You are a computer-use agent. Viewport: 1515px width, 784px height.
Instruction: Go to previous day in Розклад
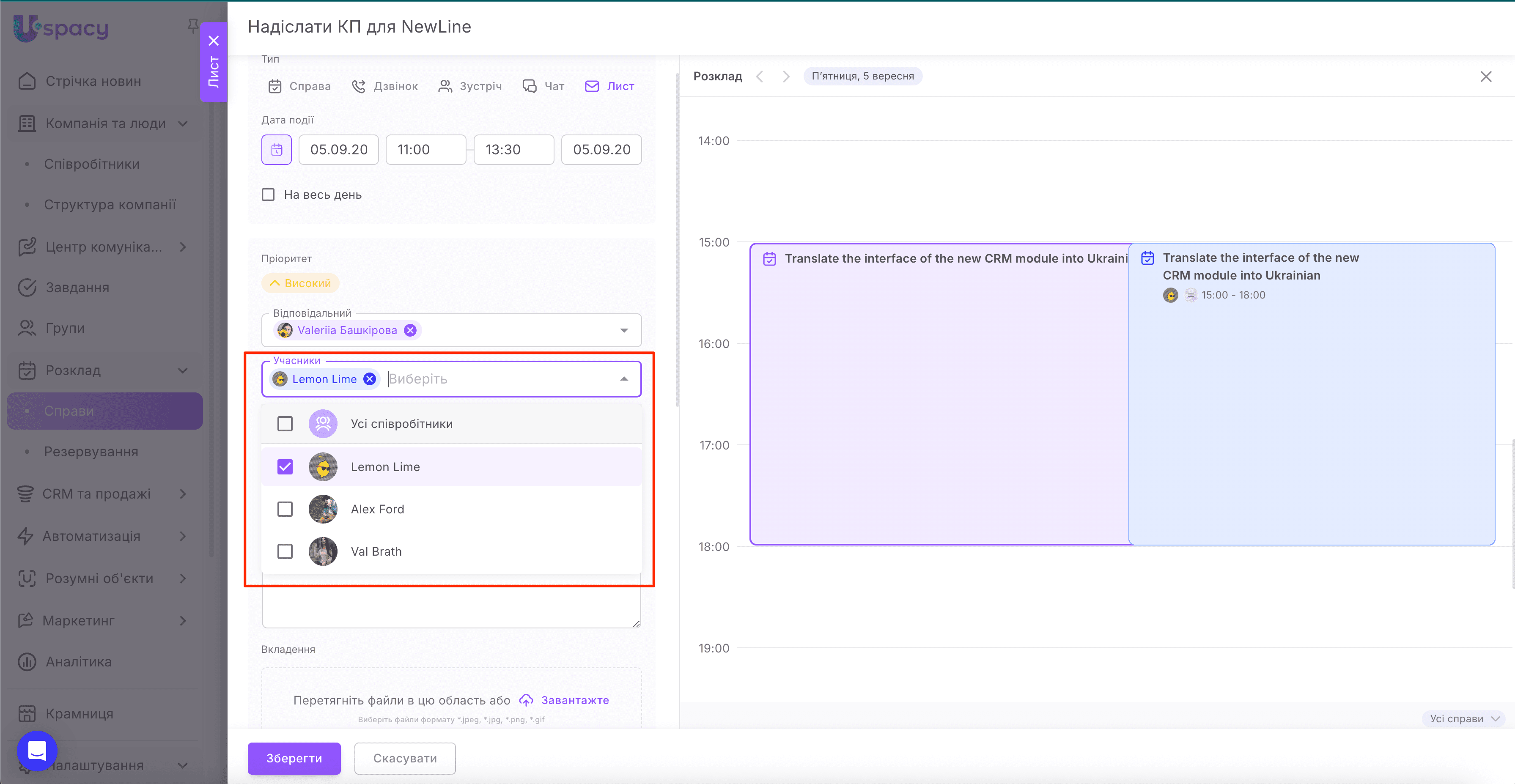(x=760, y=77)
